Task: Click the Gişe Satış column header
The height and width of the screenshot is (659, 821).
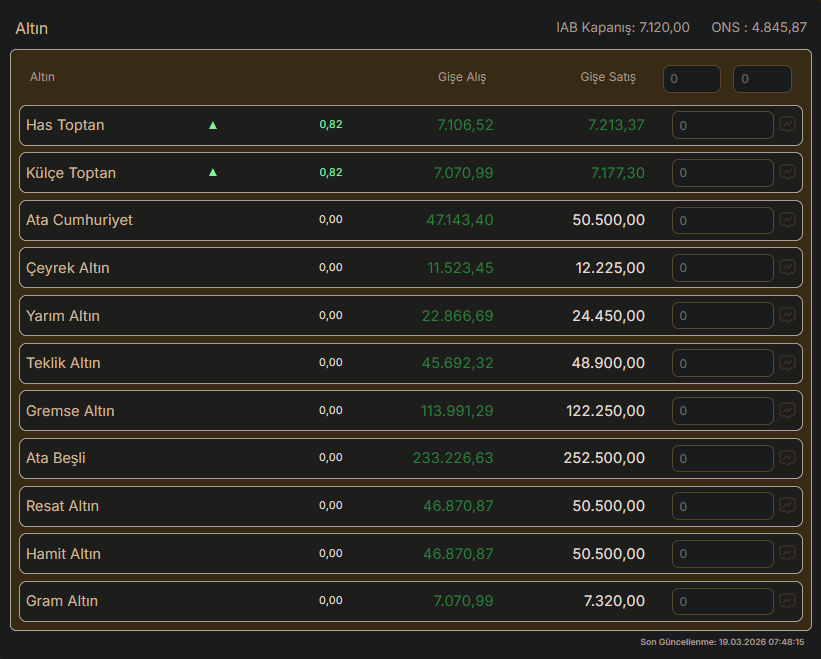Action: pos(608,77)
